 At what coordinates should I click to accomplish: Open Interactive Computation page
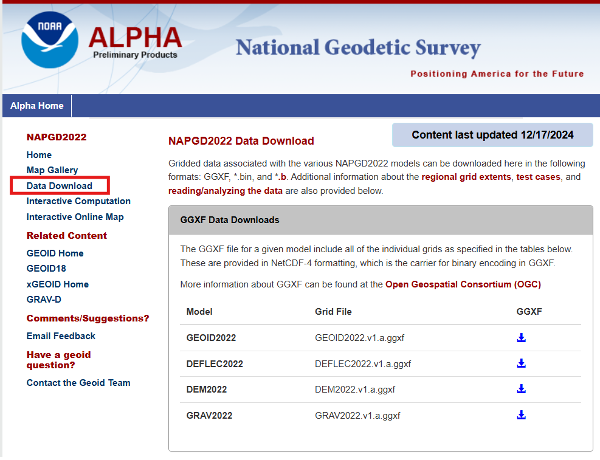tap(78, 201)
